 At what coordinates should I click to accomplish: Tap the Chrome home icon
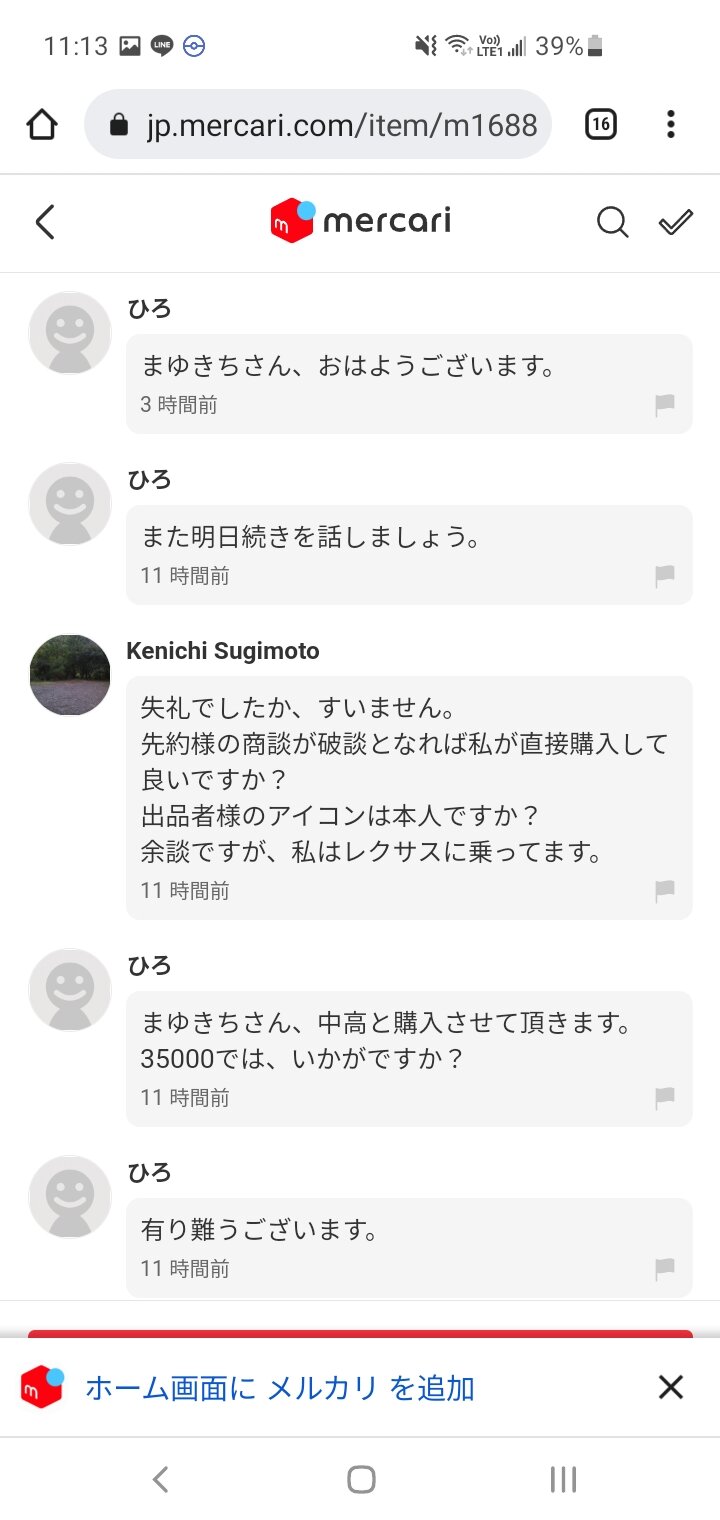point(42,125)
